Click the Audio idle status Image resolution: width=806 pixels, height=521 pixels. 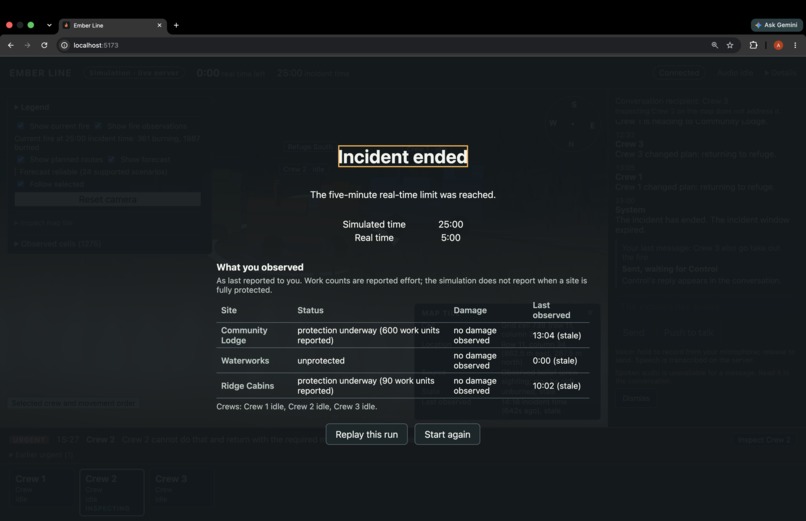[735, 73]
